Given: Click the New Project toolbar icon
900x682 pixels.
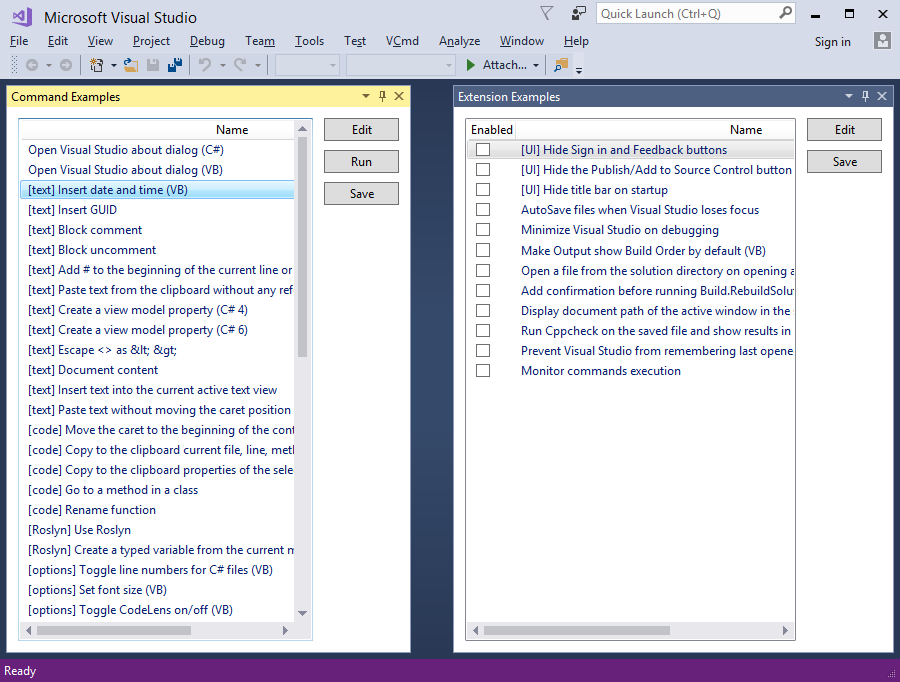Looking at the screenshot, I should (x=97, y=65).
